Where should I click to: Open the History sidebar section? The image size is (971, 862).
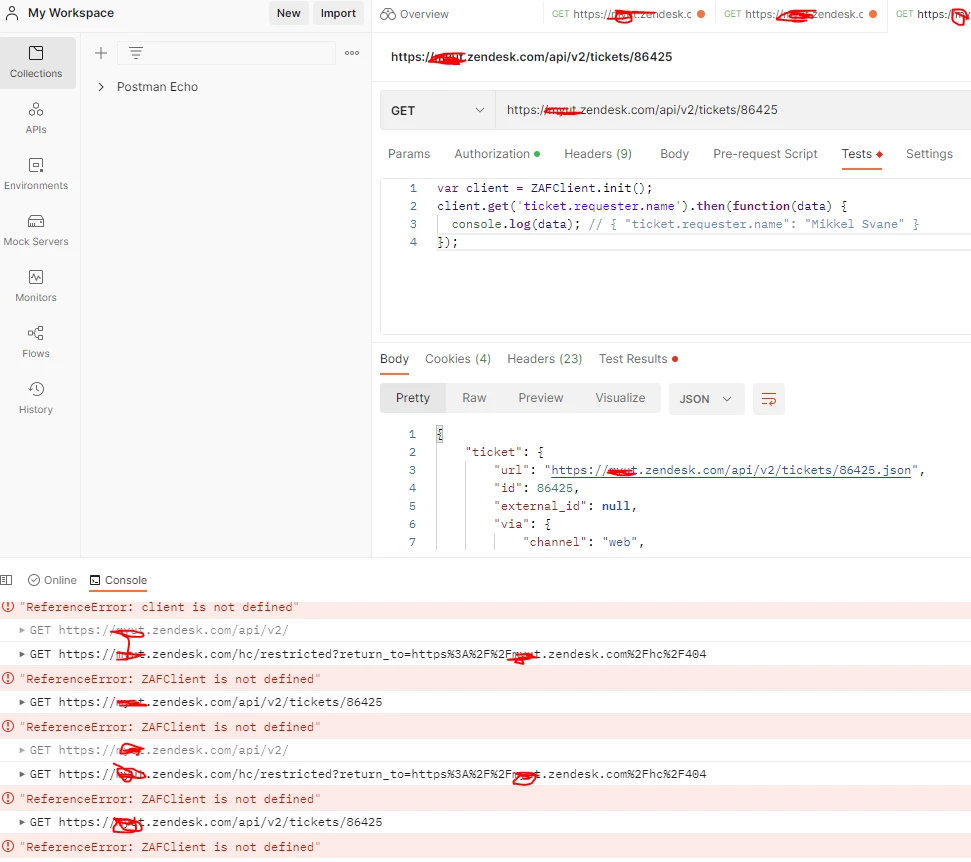(x=36, y=398)
